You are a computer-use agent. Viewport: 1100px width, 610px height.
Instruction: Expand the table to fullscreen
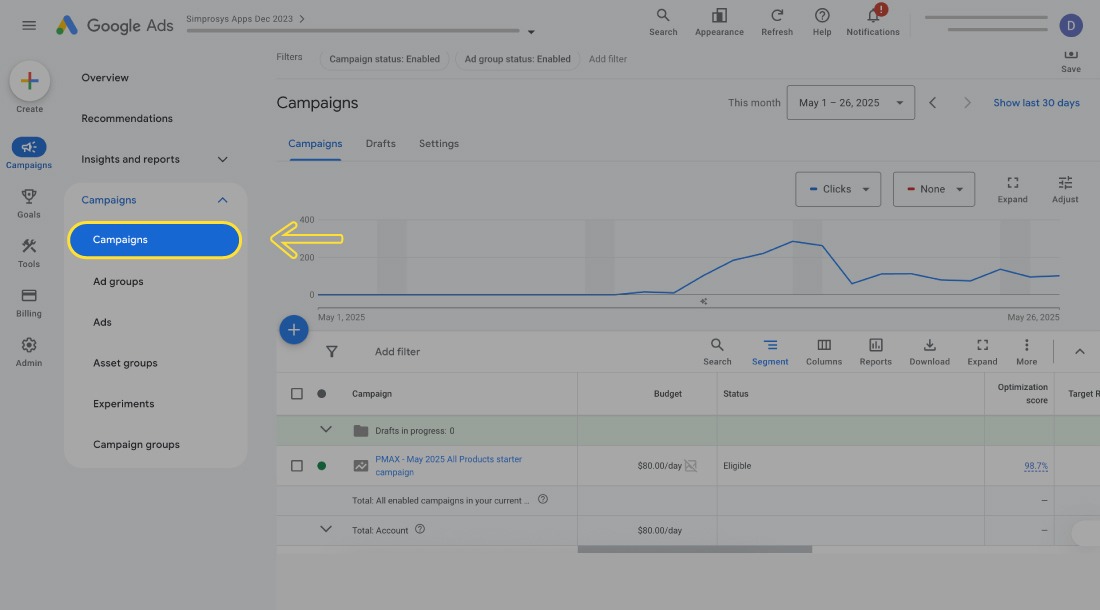(x=982, y=352)
